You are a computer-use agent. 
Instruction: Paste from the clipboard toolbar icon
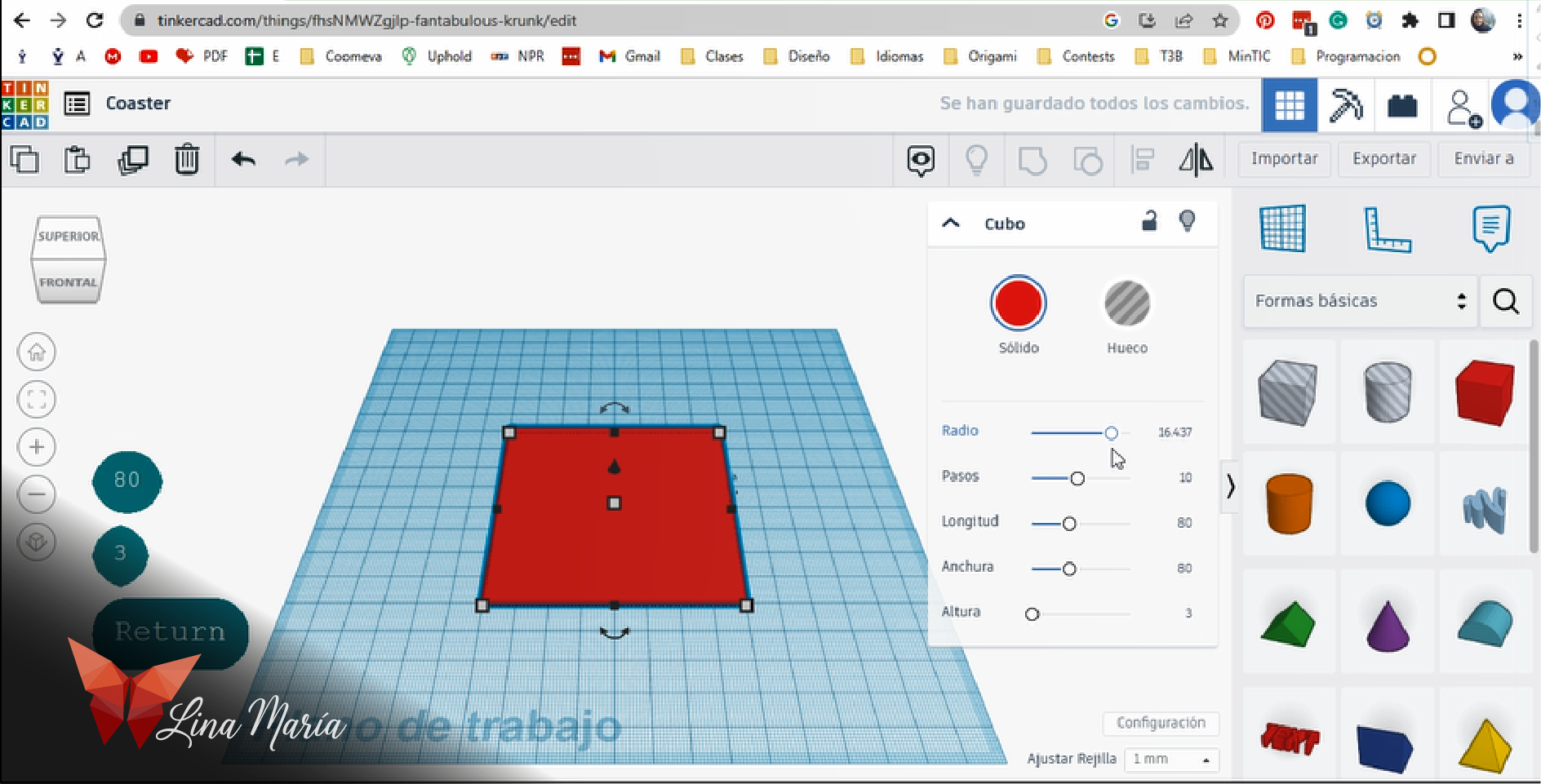(78, 159)
